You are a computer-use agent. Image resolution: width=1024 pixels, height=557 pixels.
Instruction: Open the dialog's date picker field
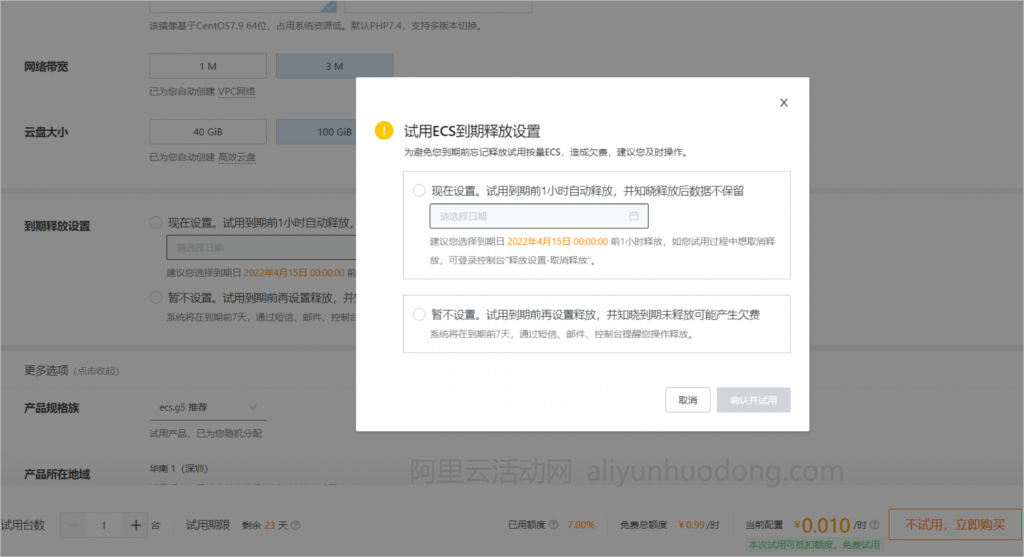(x=539, y=216)
